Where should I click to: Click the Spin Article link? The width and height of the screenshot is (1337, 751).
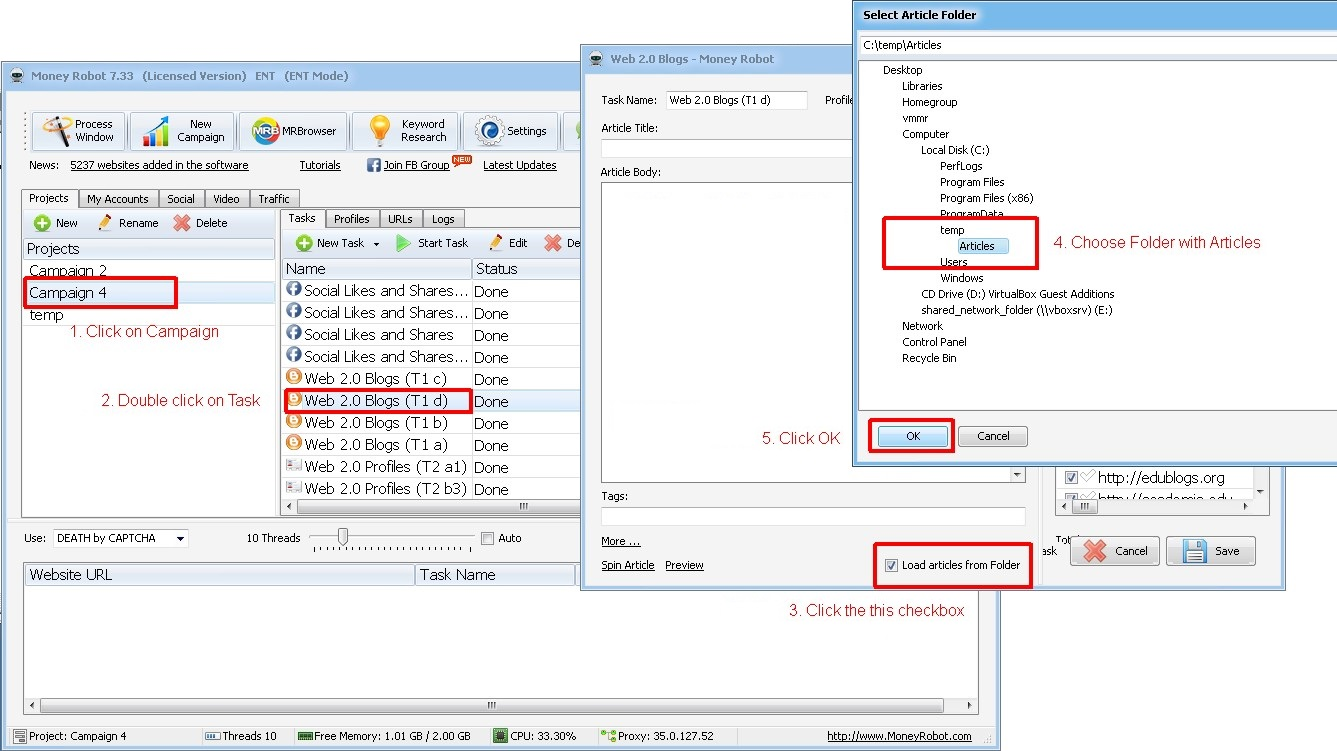click(x=628, y=565)
